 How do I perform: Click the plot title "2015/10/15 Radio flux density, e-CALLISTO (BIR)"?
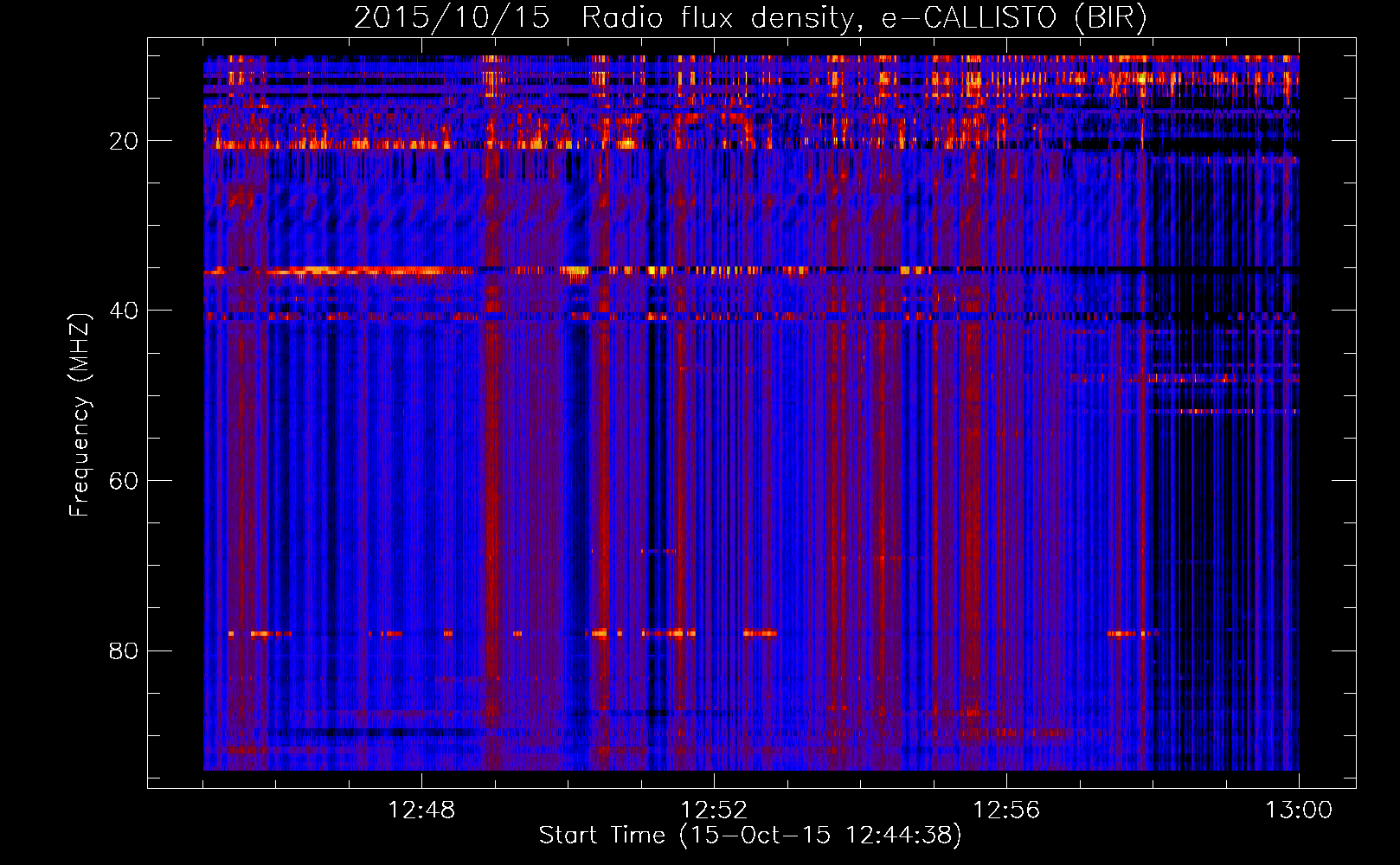click(x=750, y=18)
